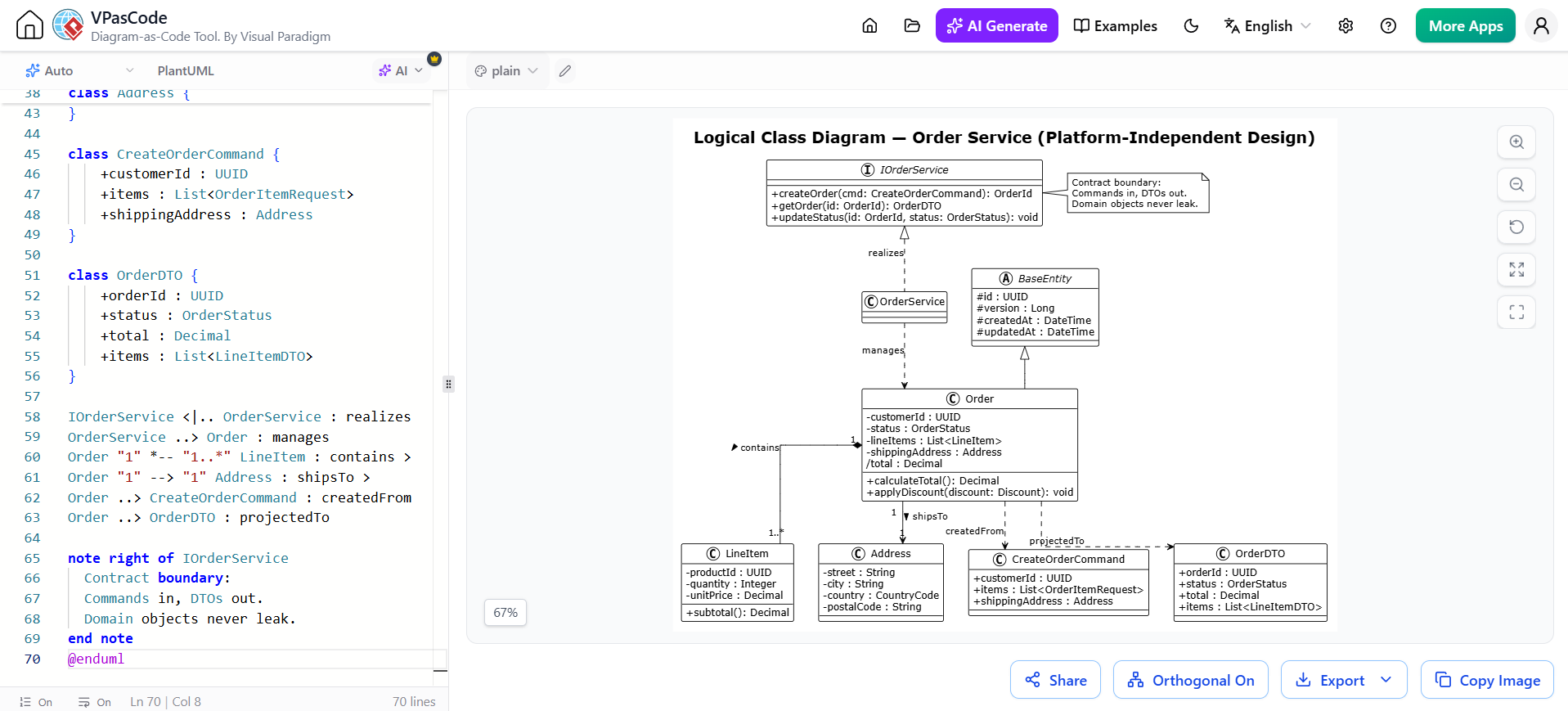
Task: Click the 'class OrderDTO {' code line
Action: point(133,275)
